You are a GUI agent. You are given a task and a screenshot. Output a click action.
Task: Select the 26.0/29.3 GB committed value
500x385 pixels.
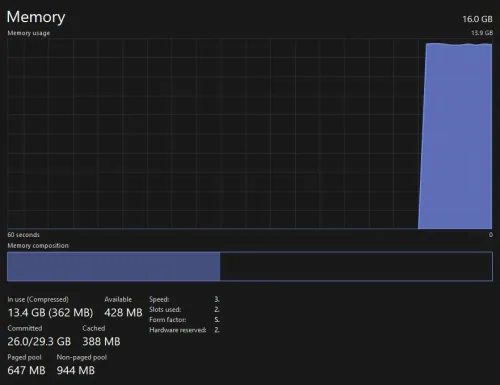click(39, 341)
